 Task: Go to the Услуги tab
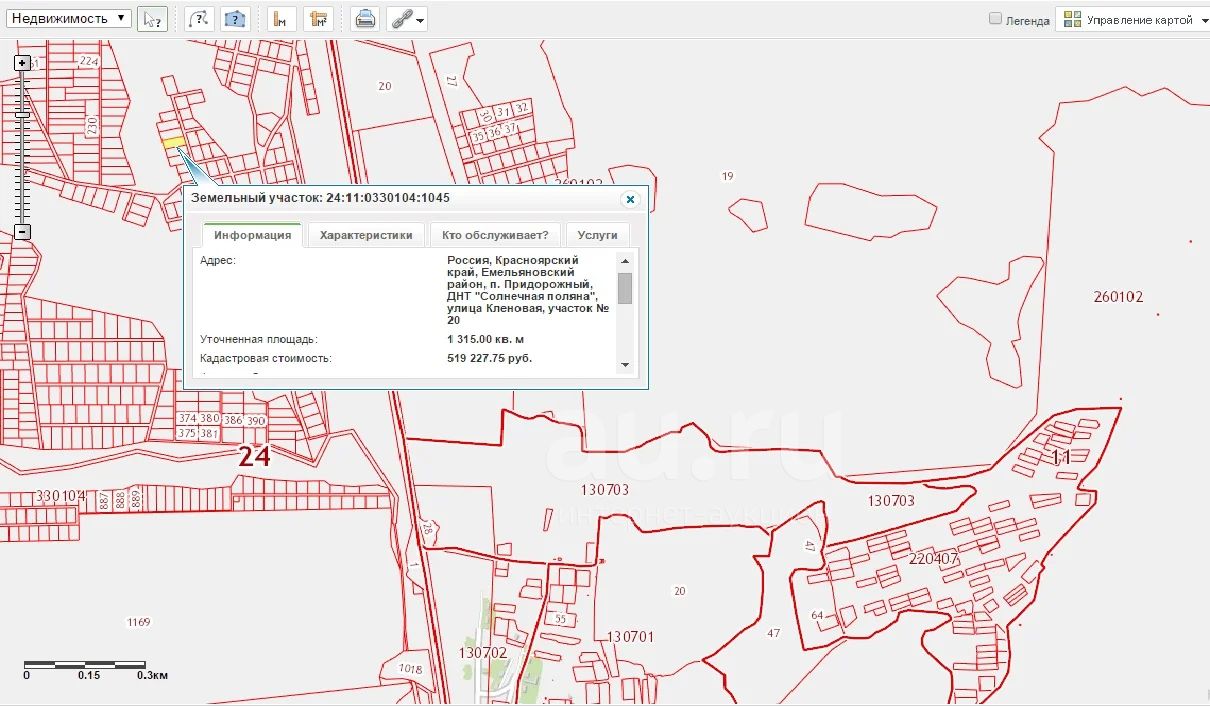coord(597,235)
